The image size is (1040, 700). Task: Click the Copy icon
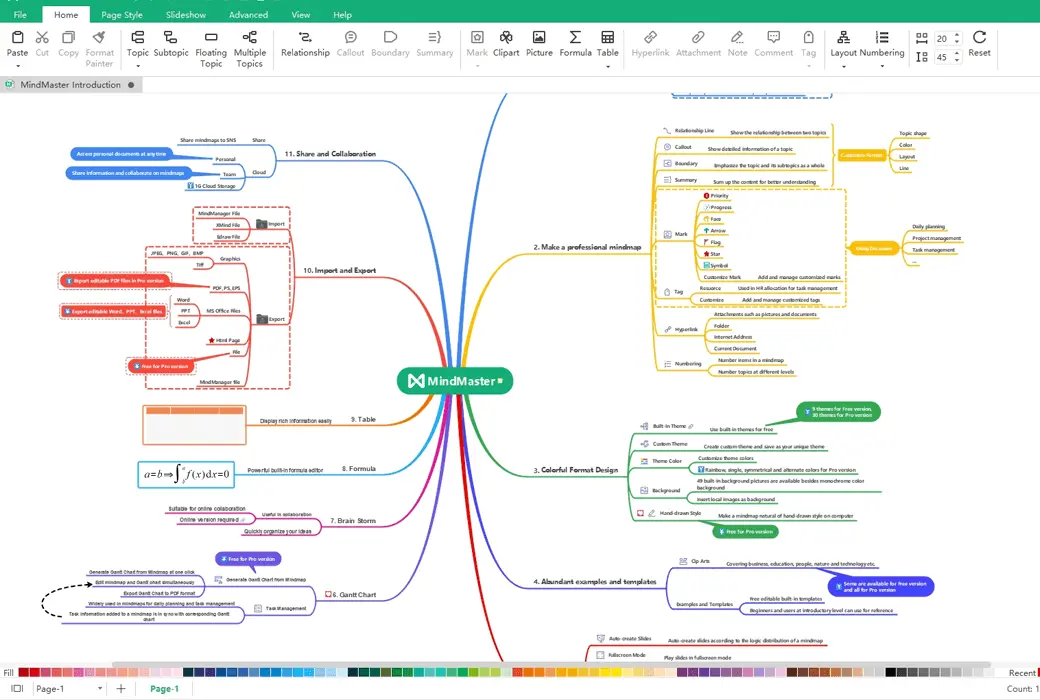[x=68, y=38]
